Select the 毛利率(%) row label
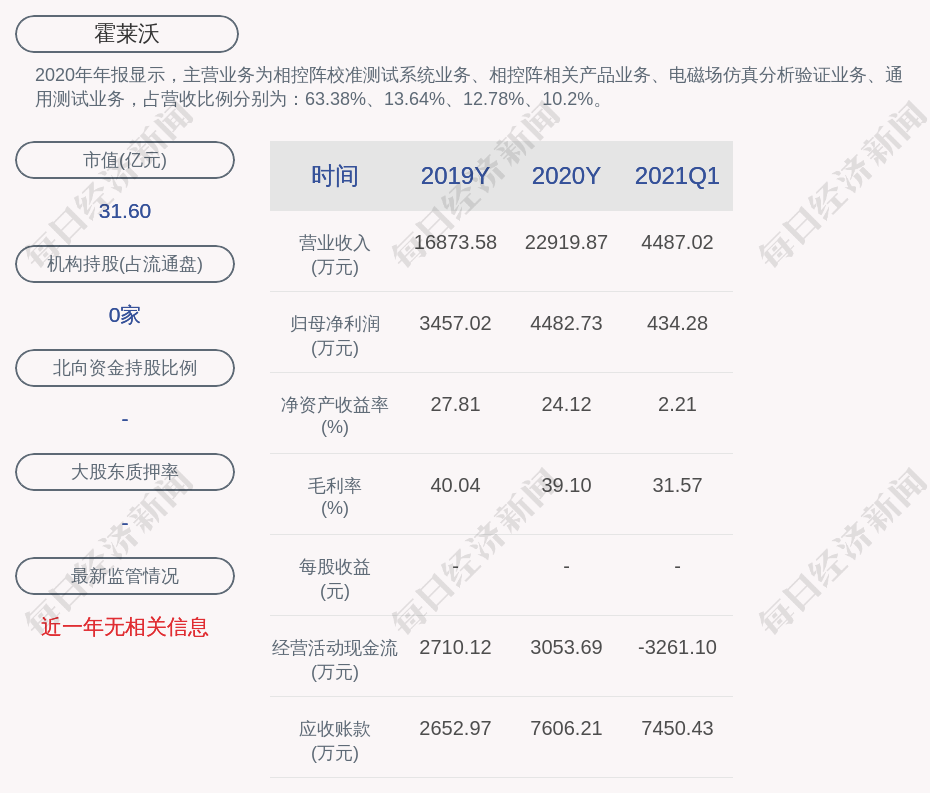This screenshot has width=930, height=793. [x=334, y=496]
